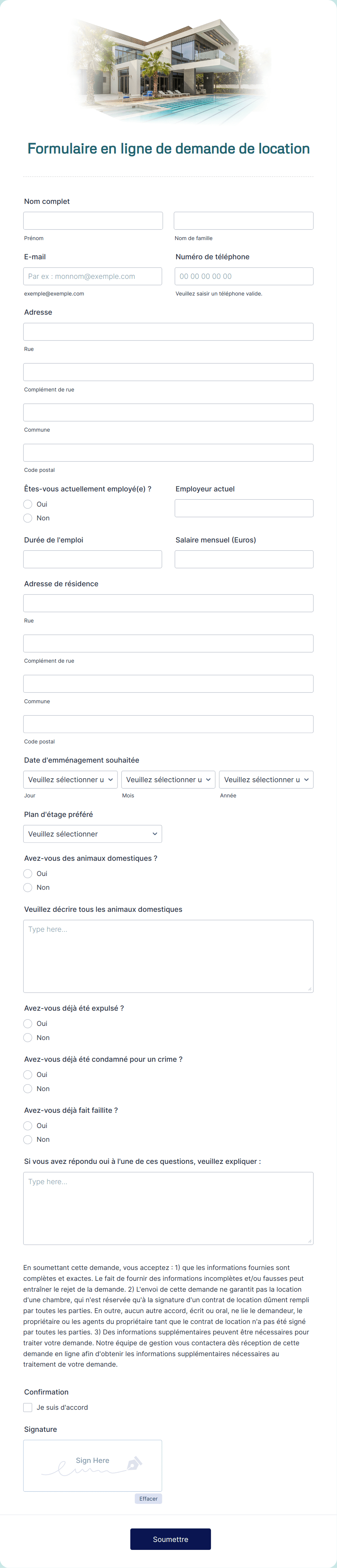Screen dimensions: 337x1568
Task: Select Oui for ever been evicted question
Action: (x=28, y=1023)
